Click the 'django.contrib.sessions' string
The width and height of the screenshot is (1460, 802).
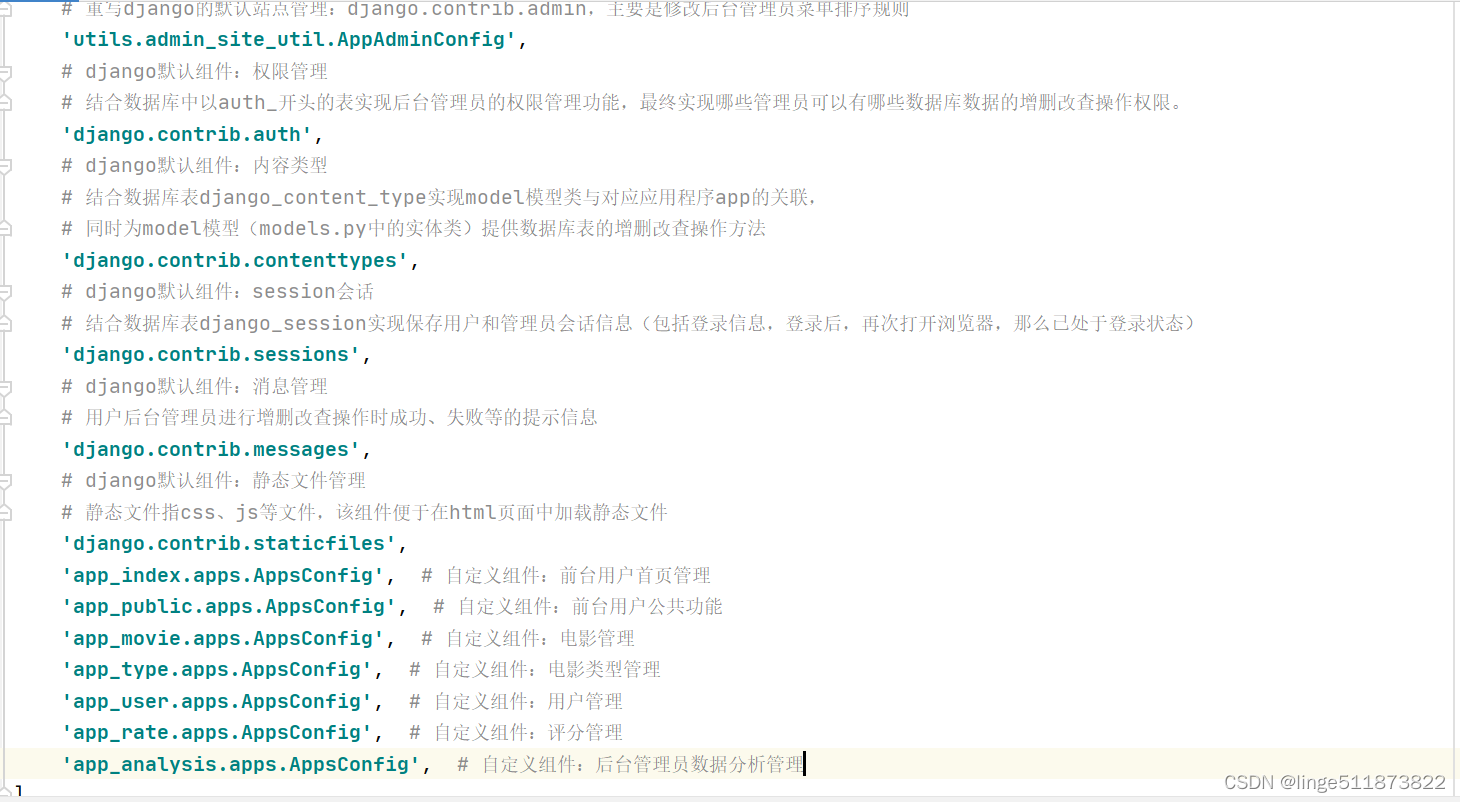click(x=211, y=355)
